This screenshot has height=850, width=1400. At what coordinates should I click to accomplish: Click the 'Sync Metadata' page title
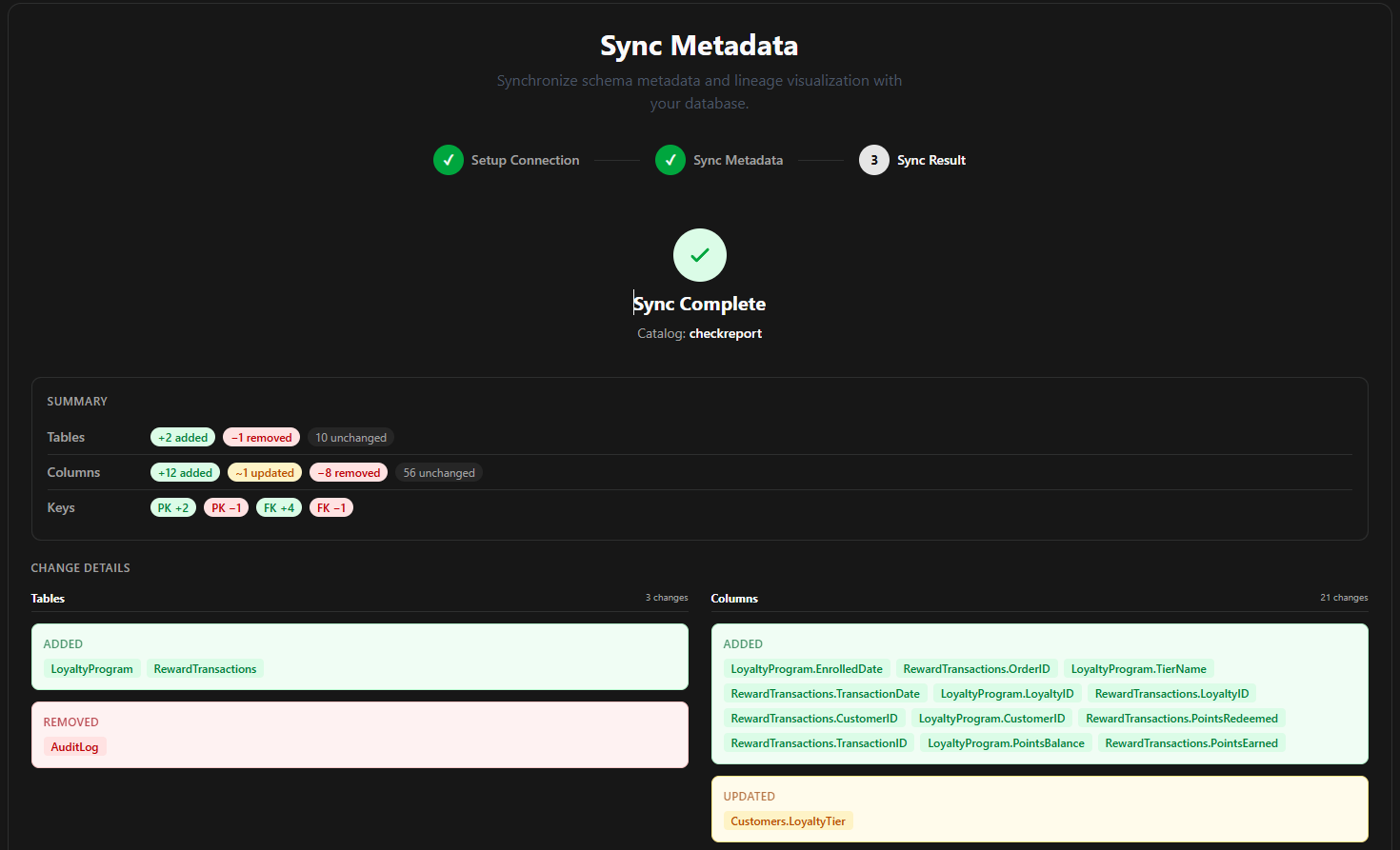(x=699, y=46)
